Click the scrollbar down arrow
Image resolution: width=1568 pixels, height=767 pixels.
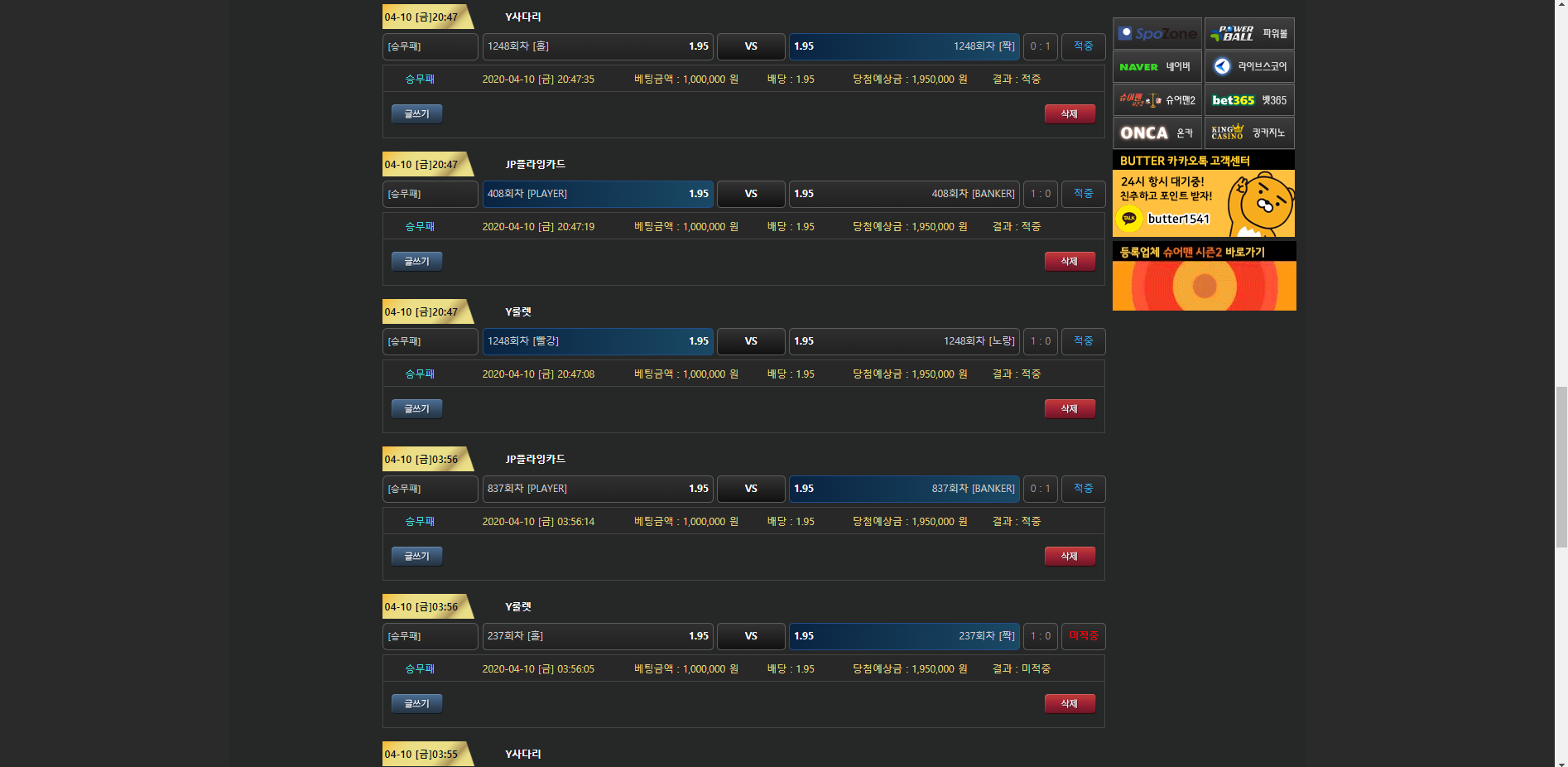(1561, 760)
